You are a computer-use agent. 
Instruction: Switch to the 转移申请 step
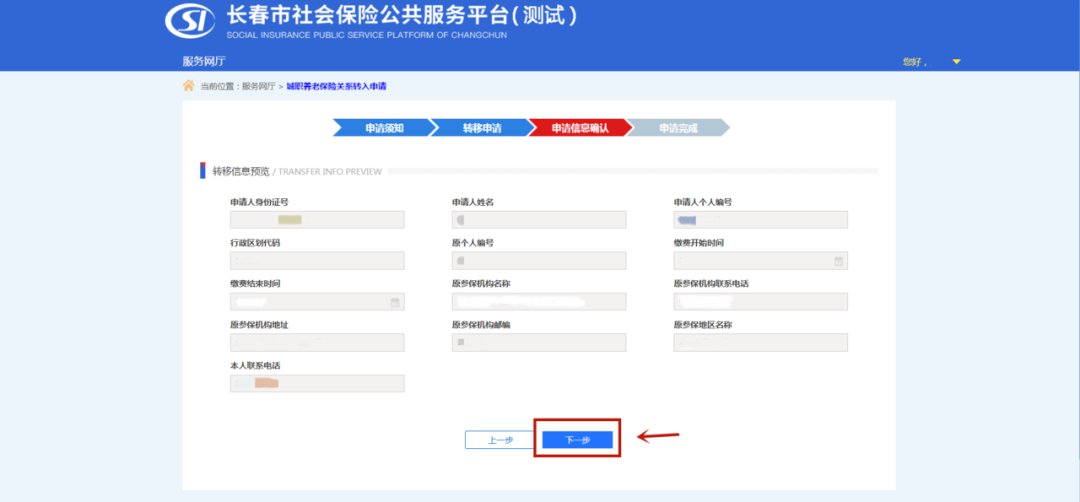pos(481,128)
